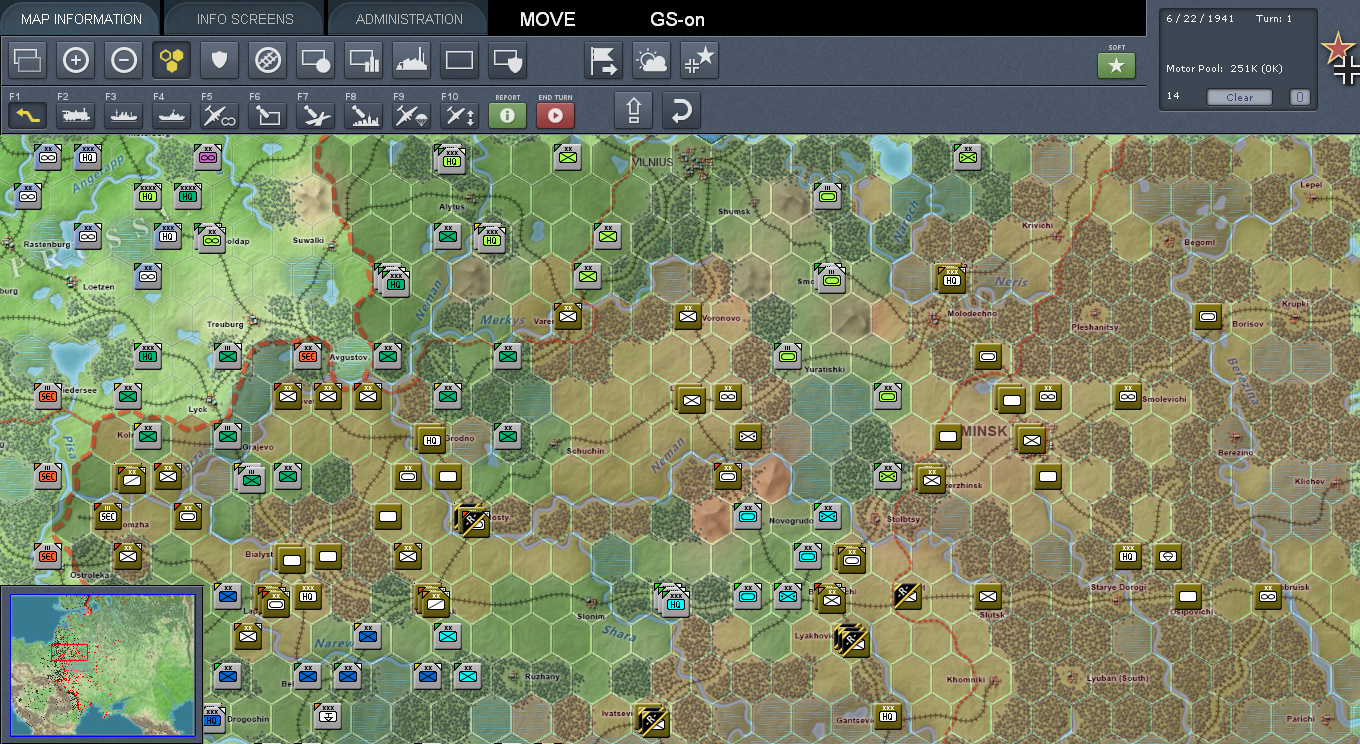This screenshot has width=1360, height=744.
Task: Select the unit counter at Osipovichi
Action: point(1187,597)
